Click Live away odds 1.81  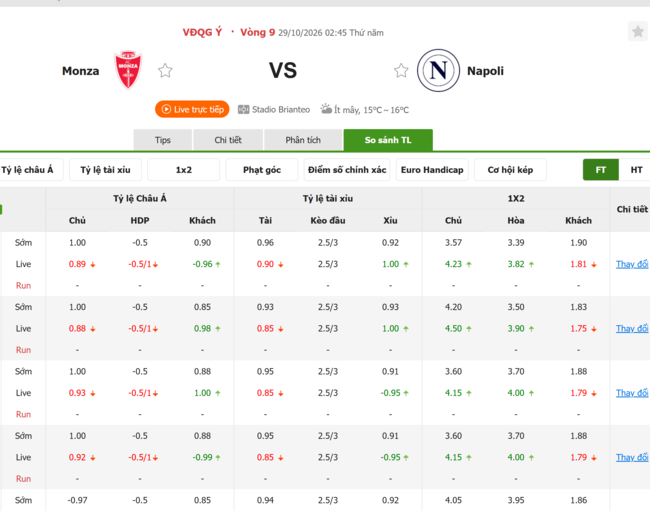click(x=578, y=264)
